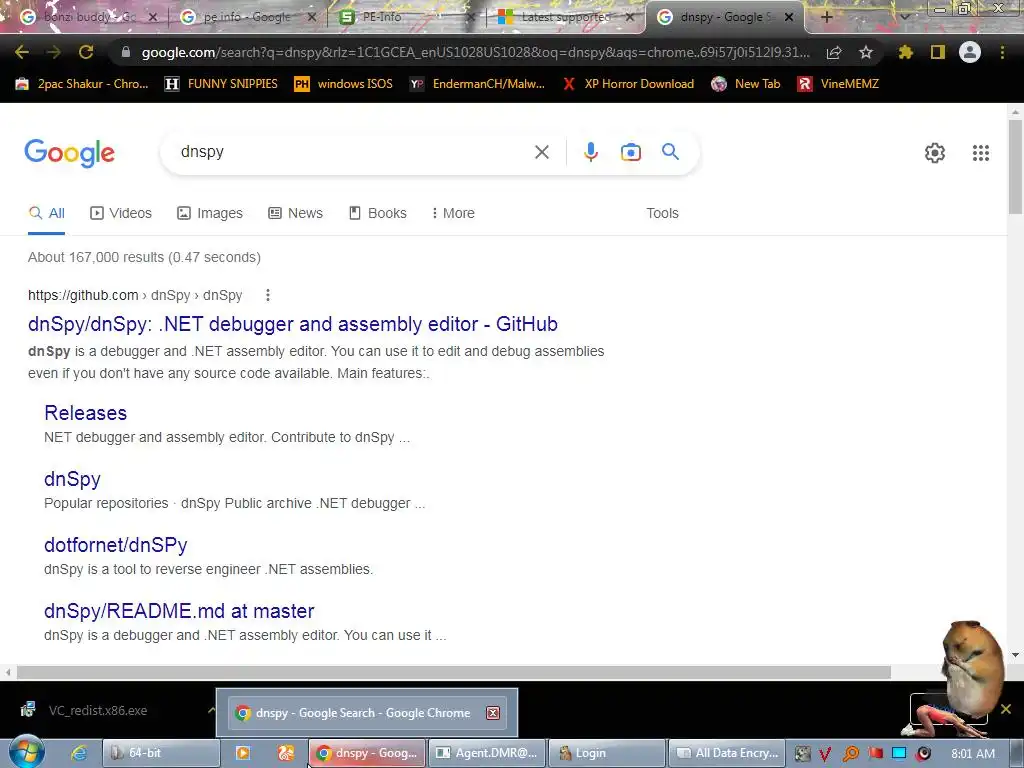The image size is (1024, 768).
Task: Open the New Tab bookmark
Action: (x=746, y=84)
